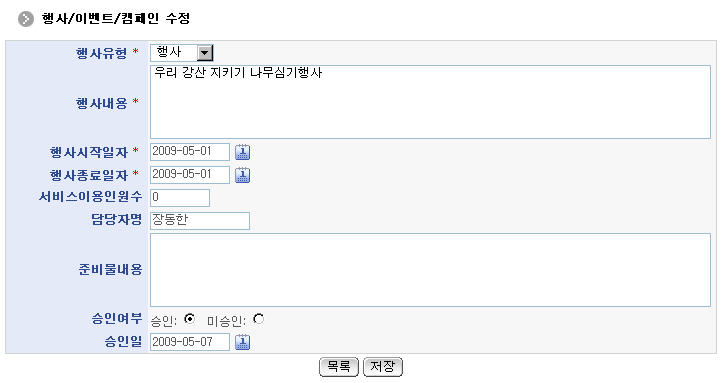Image resolution: width=728 pixels, height=383 pixels.
Task: Select the 승인 radio button
Action: [189, 319]
